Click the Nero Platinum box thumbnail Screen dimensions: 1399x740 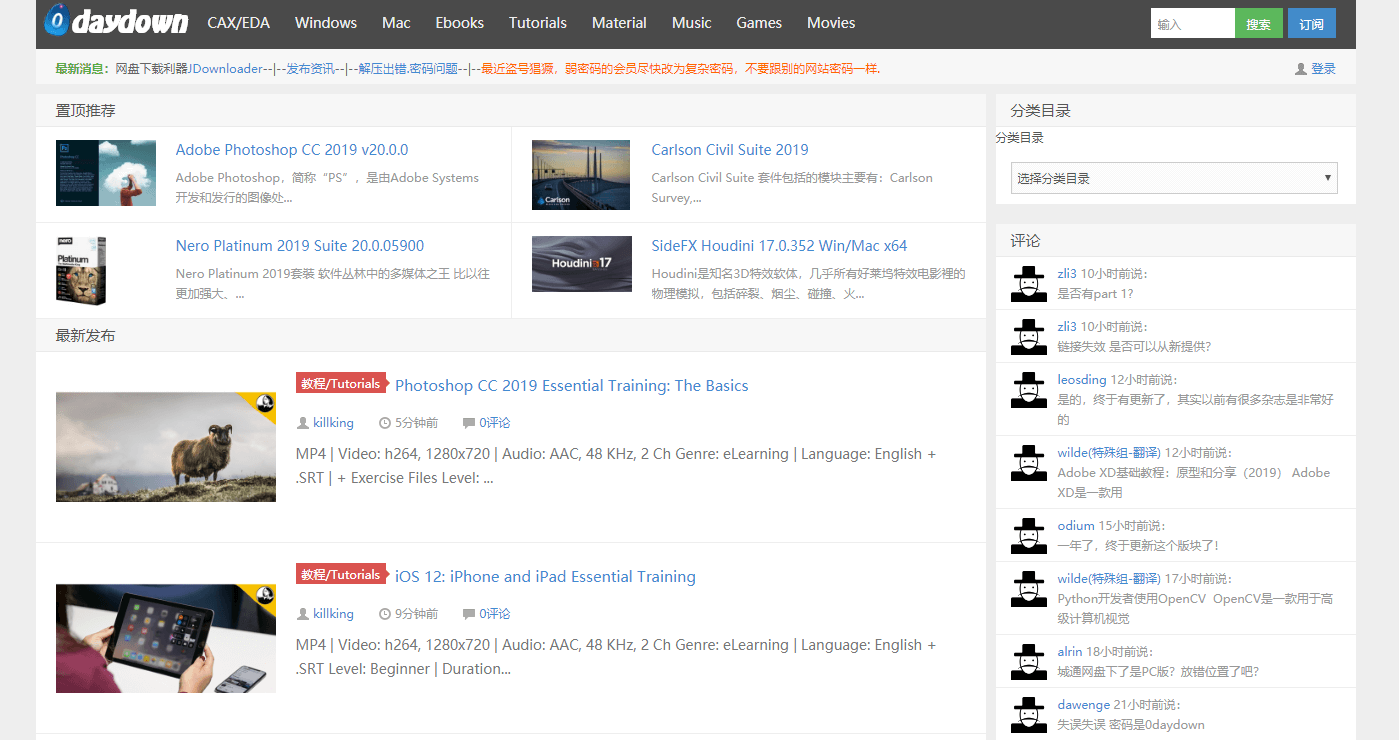81,270
